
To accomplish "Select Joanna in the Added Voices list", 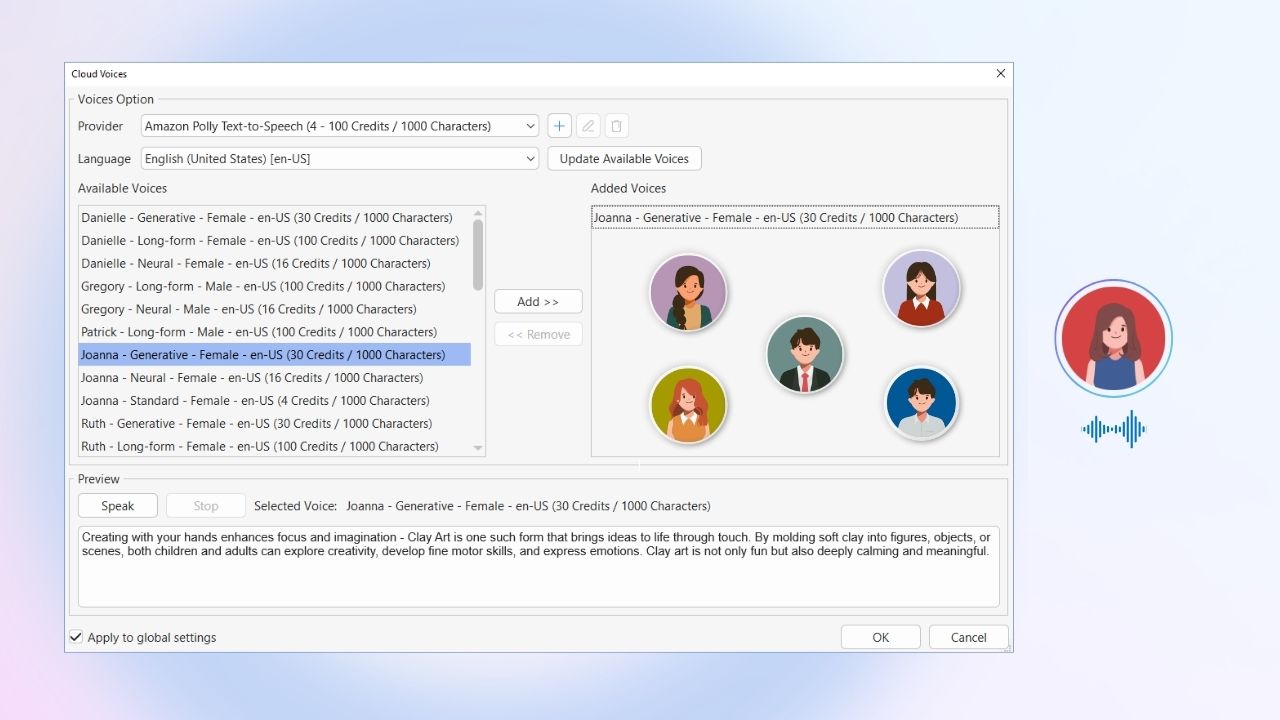I will point(776,218).
